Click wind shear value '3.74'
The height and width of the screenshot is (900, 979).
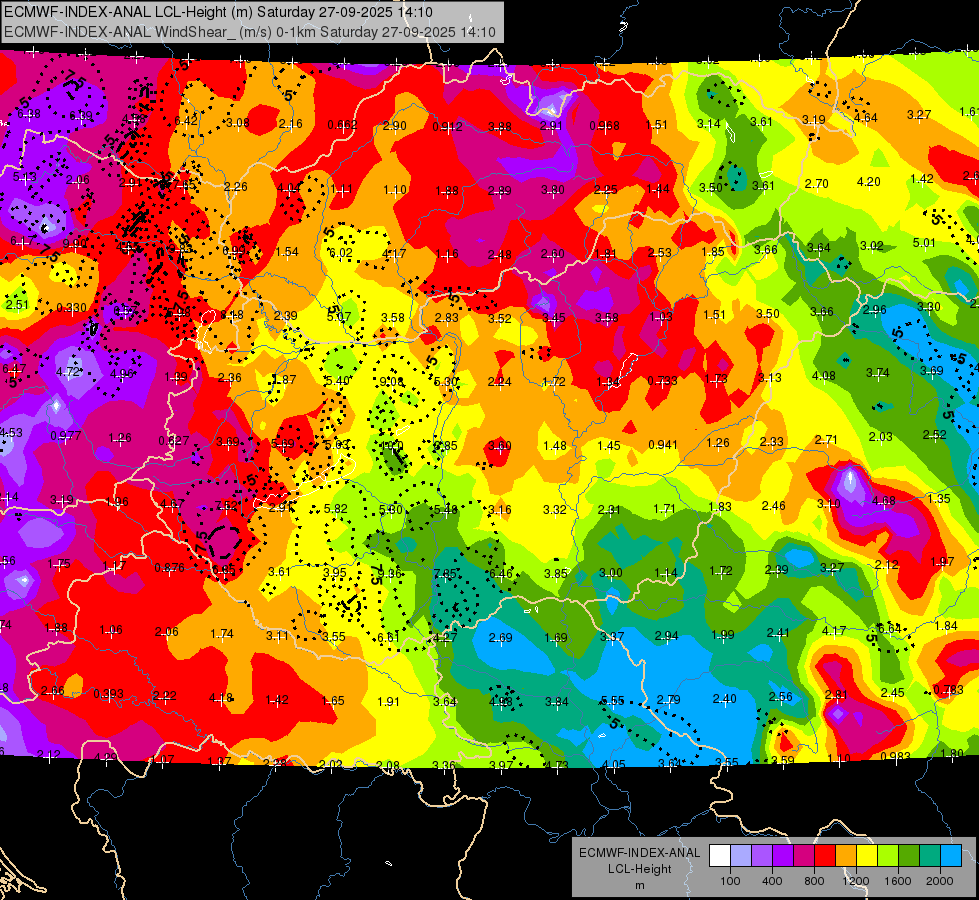[877, 372]
